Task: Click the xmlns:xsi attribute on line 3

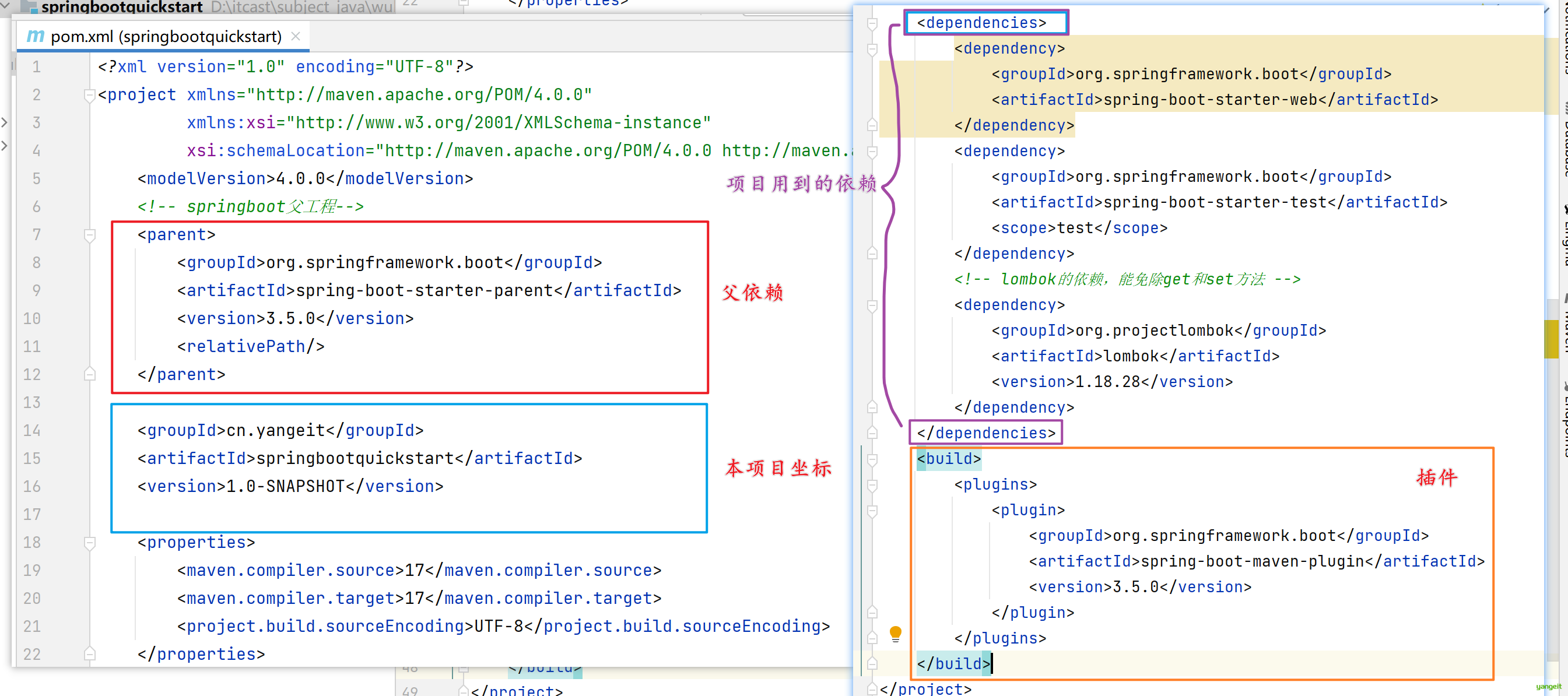Action: pos(448,123)
